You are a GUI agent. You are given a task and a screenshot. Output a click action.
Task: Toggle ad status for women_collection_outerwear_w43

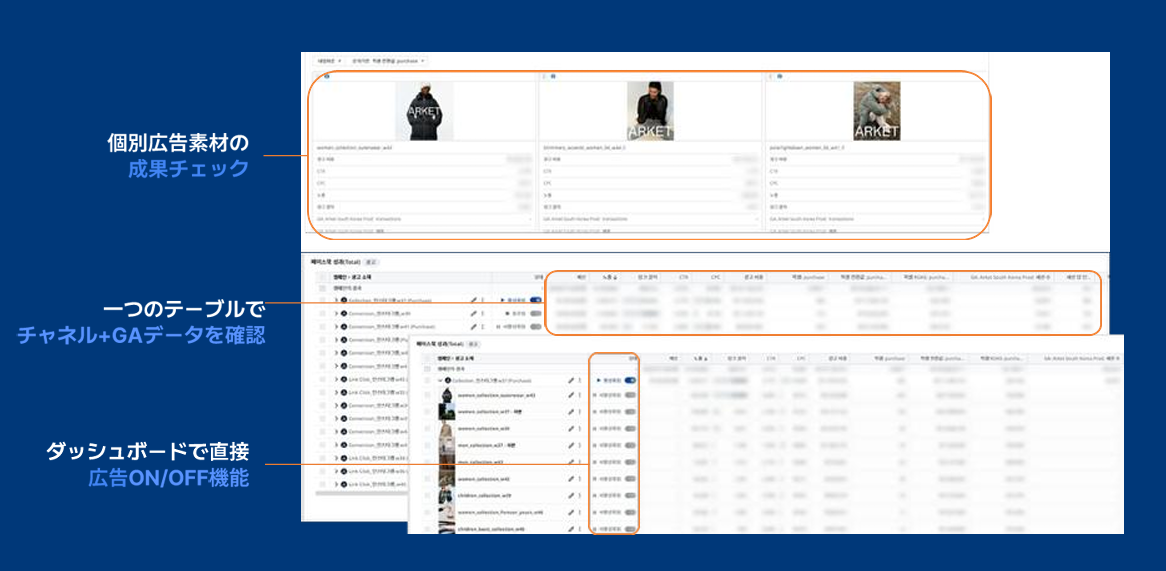(x=630, y=395)
